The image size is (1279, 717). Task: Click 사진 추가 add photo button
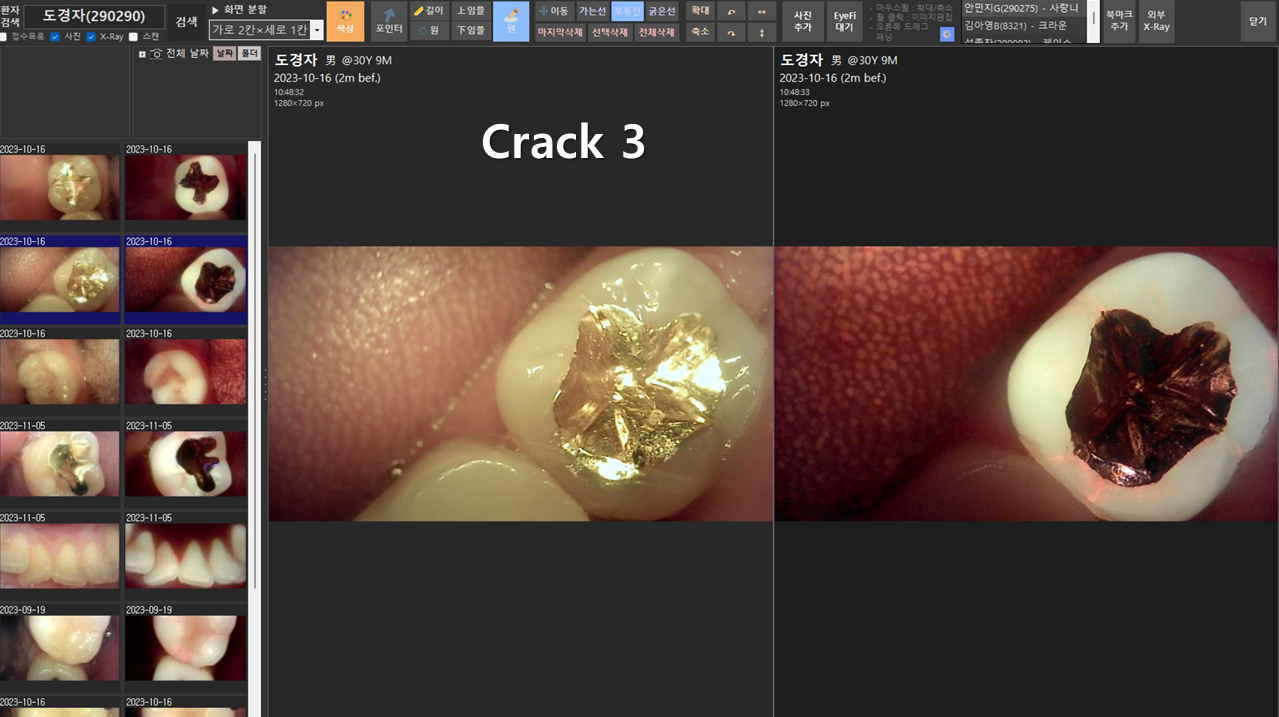tap(803, 21)
